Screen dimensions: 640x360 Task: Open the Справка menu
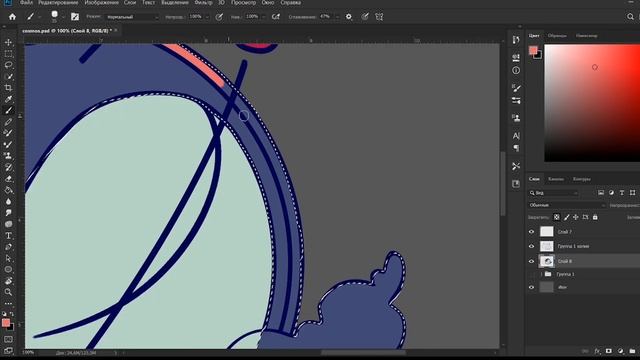pyautogui.click(x=291, y=2)
